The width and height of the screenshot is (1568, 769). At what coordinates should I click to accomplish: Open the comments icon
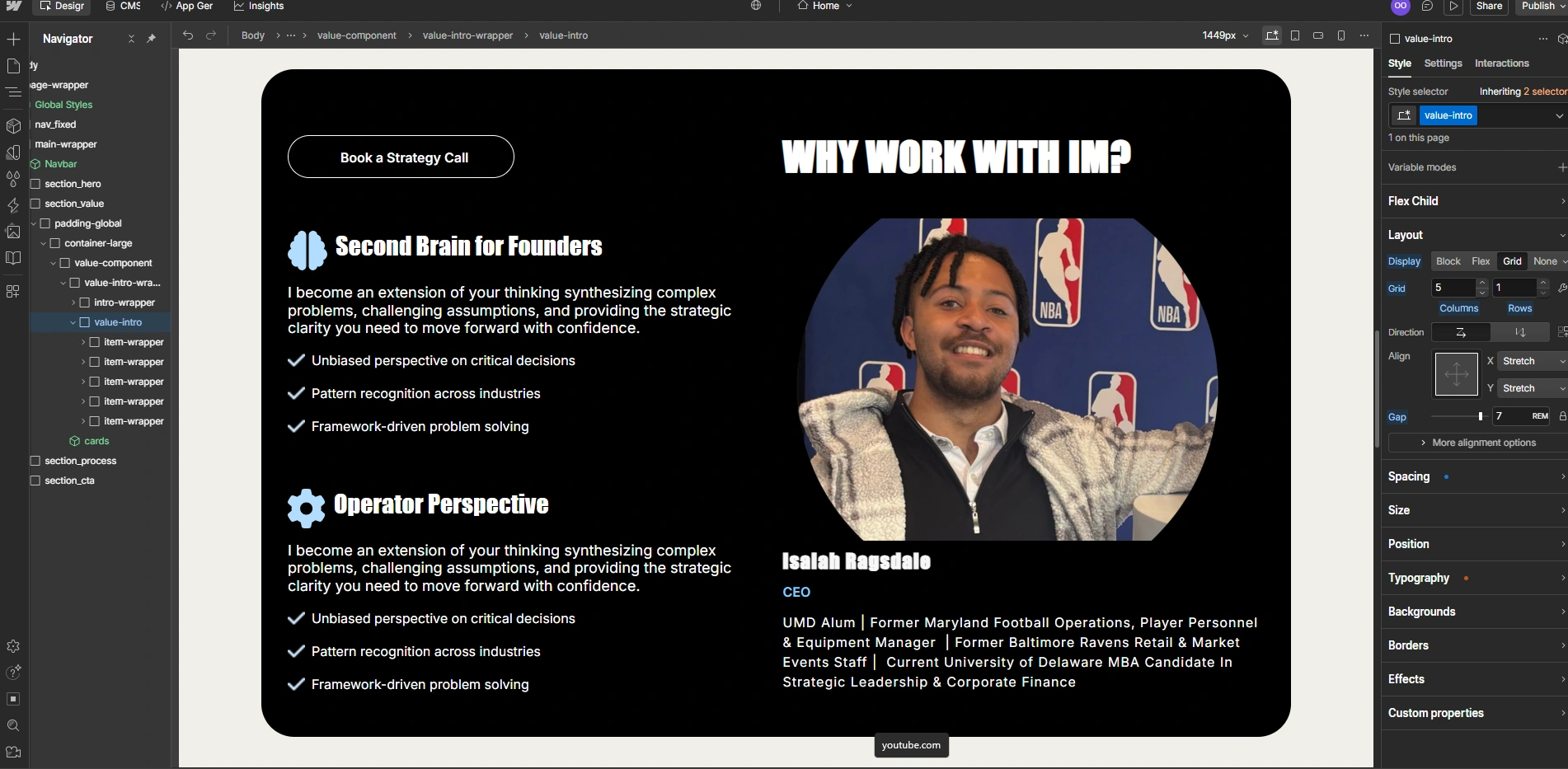tap(1427, 6)
